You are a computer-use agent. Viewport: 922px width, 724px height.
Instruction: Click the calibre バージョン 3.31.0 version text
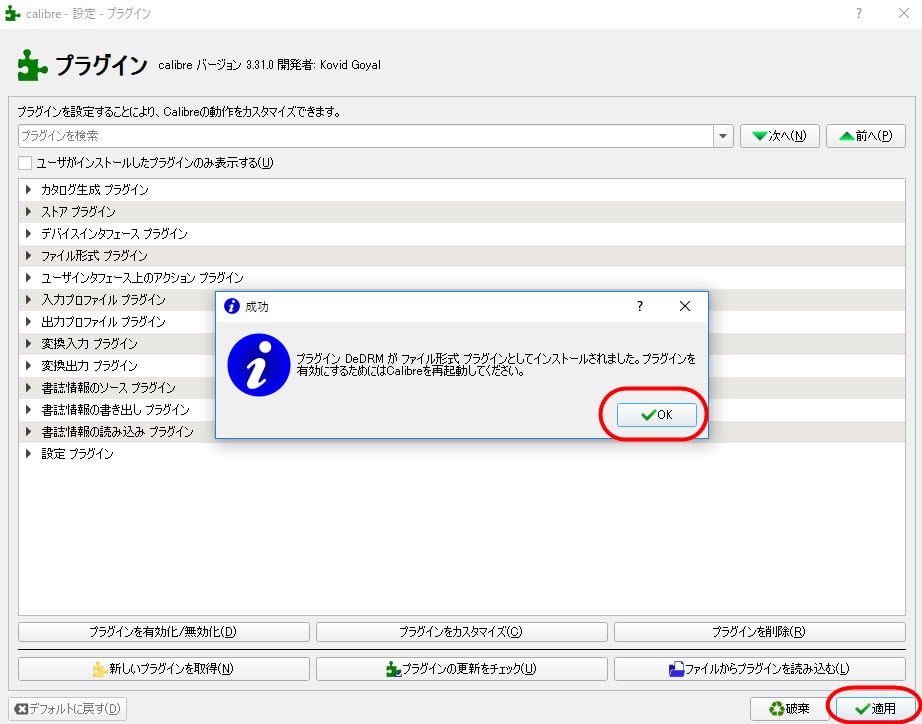click(216, 65)
